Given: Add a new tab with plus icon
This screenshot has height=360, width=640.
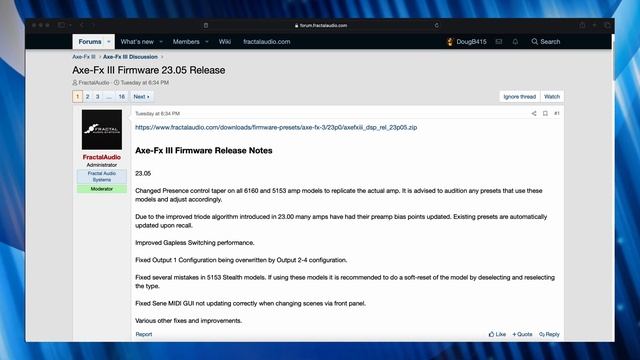Looking at the screenshot, I should click(x=595, y=25).
